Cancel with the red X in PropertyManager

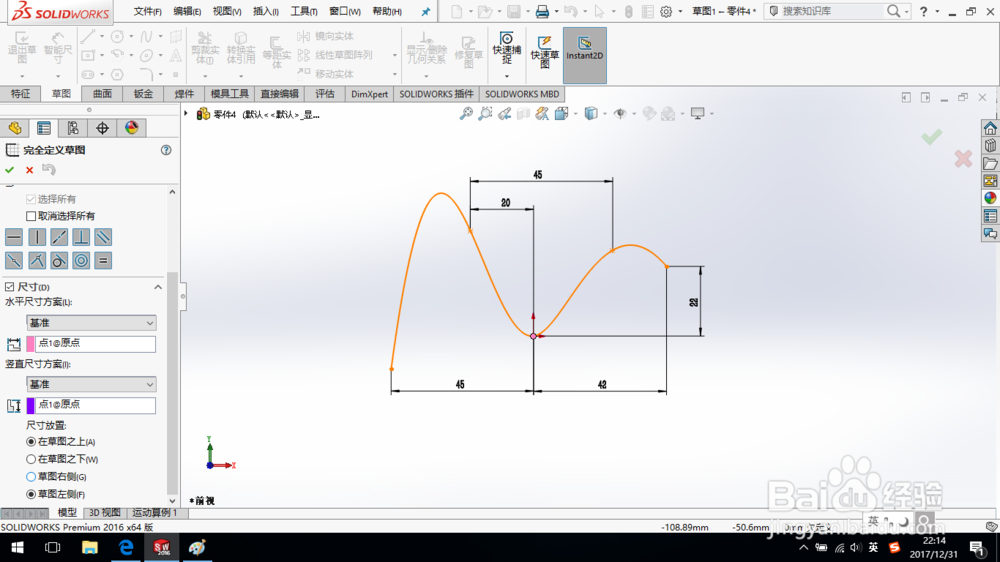coord(29,170)
